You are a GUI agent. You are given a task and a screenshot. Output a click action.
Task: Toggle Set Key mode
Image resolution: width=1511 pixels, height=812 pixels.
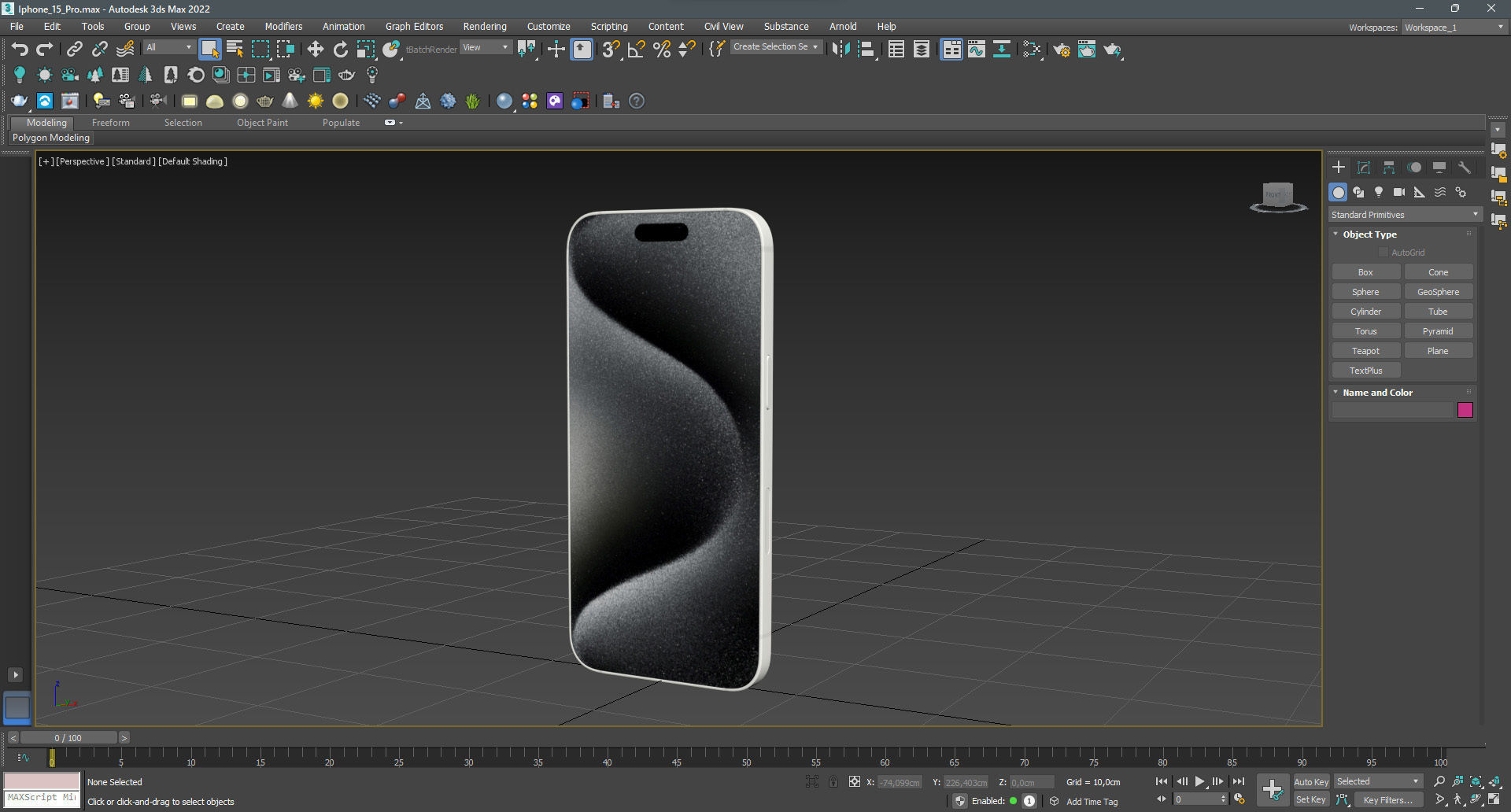click(x=1311, y=799)
